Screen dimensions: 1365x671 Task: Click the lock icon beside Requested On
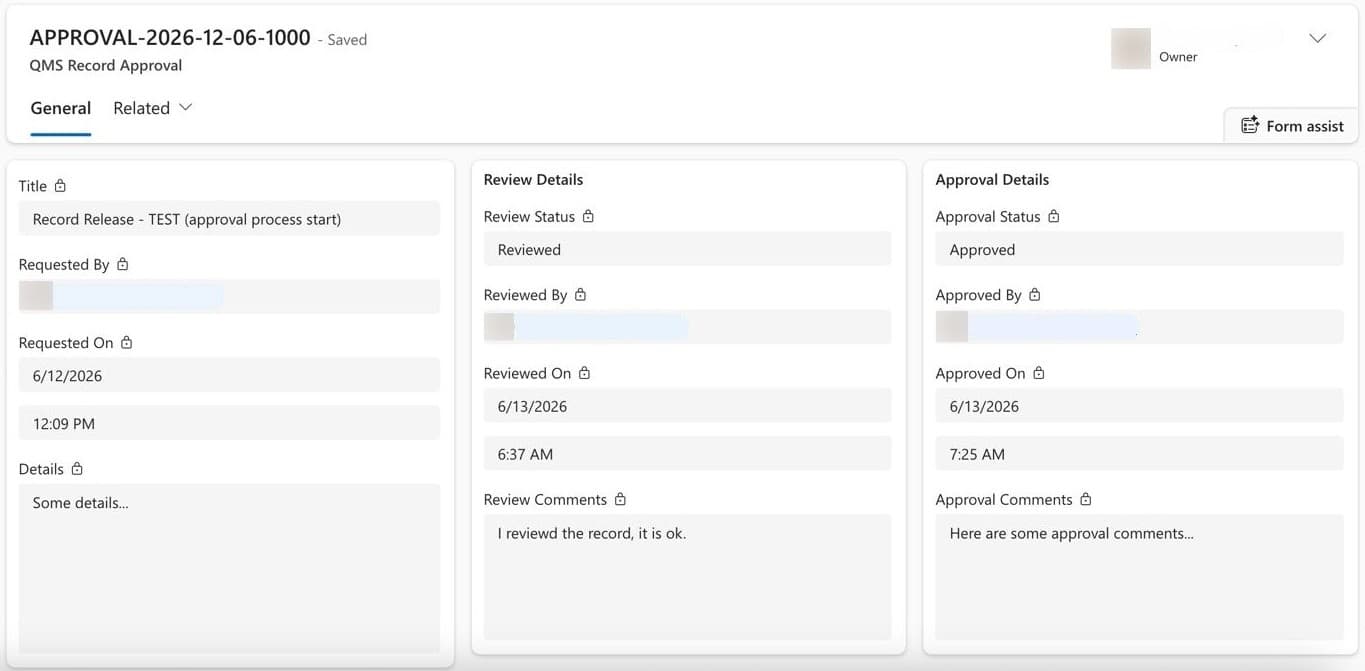coord(126,342)
